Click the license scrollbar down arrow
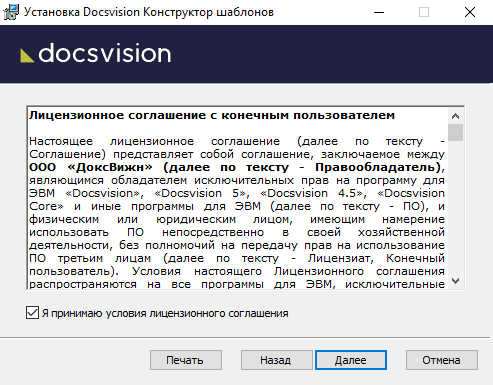This screenshot has height=385, width=493. 455,281
